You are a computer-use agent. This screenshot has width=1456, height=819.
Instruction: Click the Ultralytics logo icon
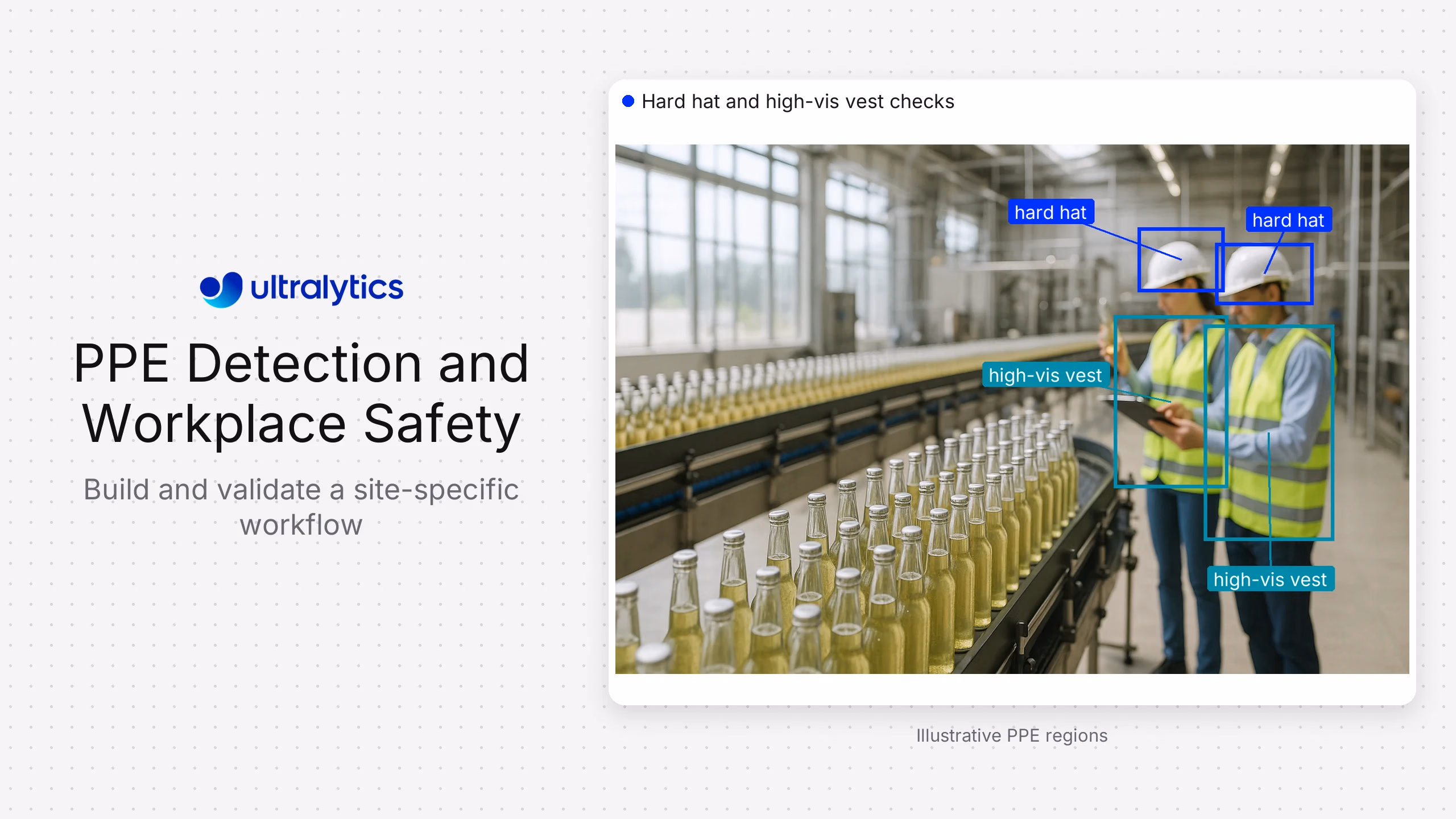click(x=221, y=289)
